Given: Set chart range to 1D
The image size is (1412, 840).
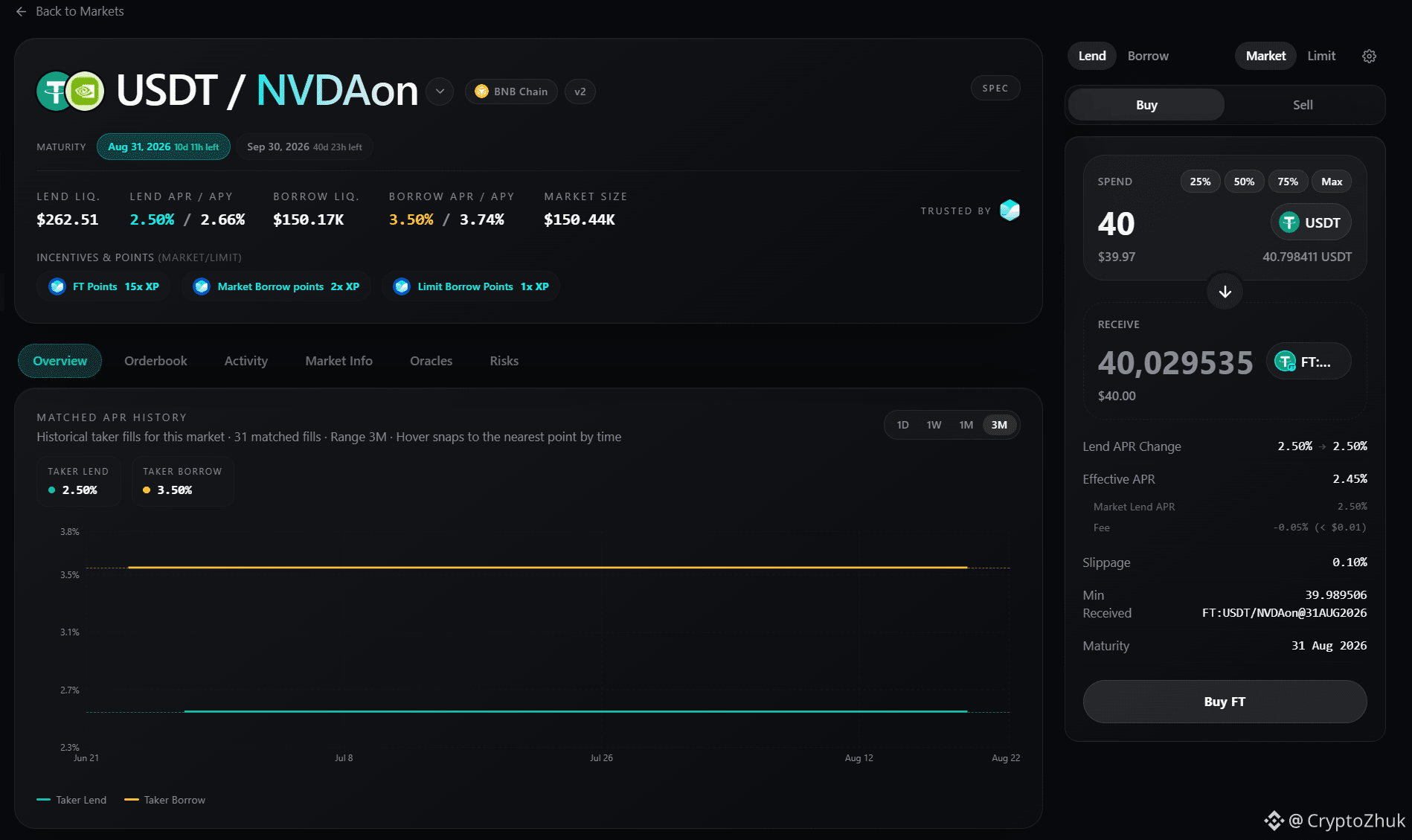Looking at the screenshot, I should point(902,425).
